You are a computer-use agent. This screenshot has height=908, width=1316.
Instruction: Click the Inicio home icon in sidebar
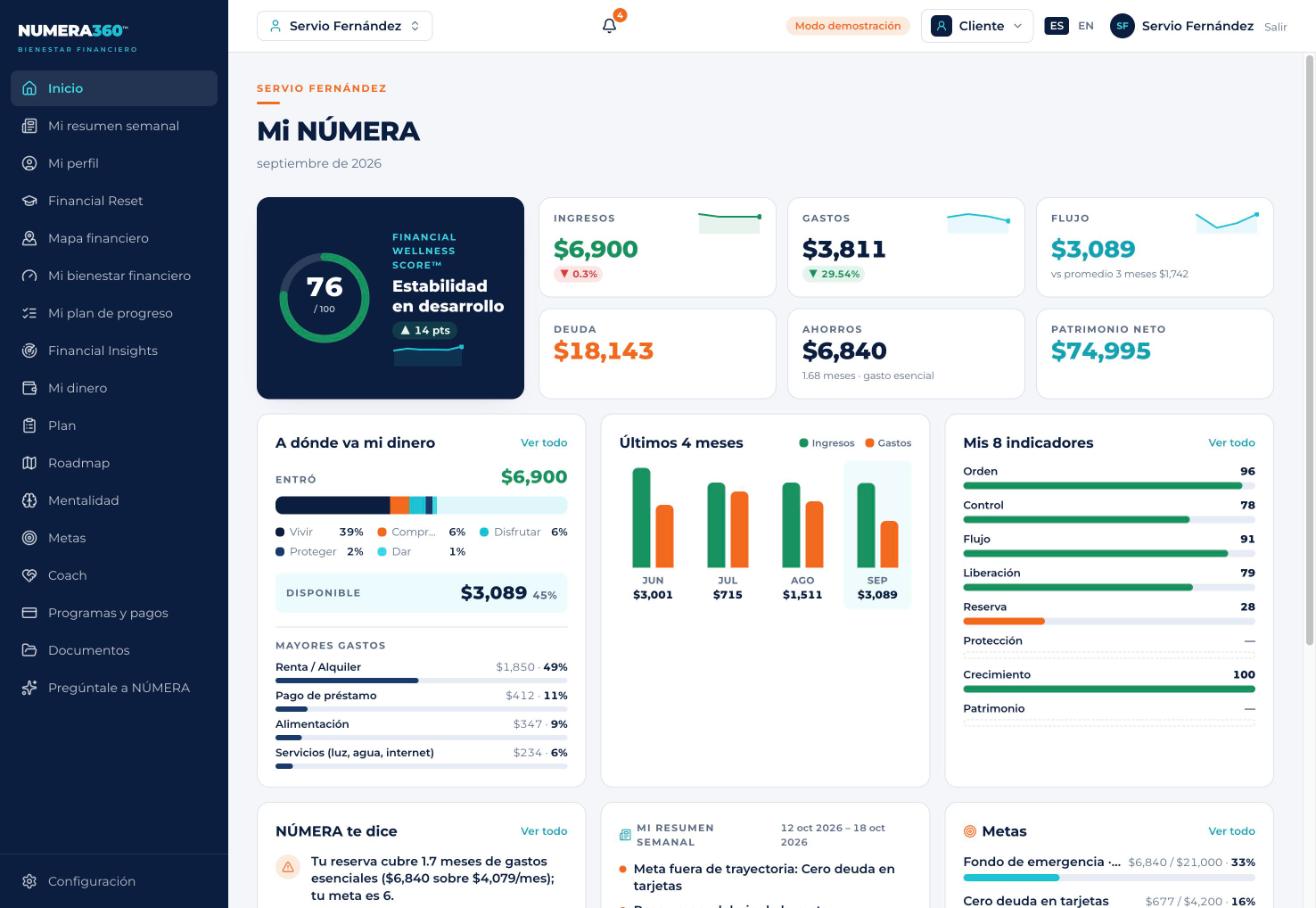[29, 88]
